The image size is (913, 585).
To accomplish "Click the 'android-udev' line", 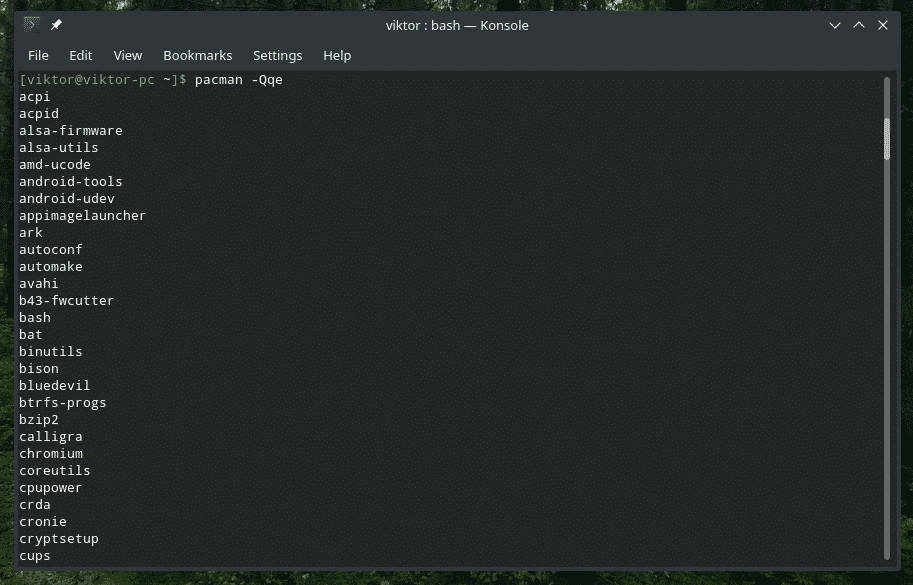I will [x=66, y=198].
